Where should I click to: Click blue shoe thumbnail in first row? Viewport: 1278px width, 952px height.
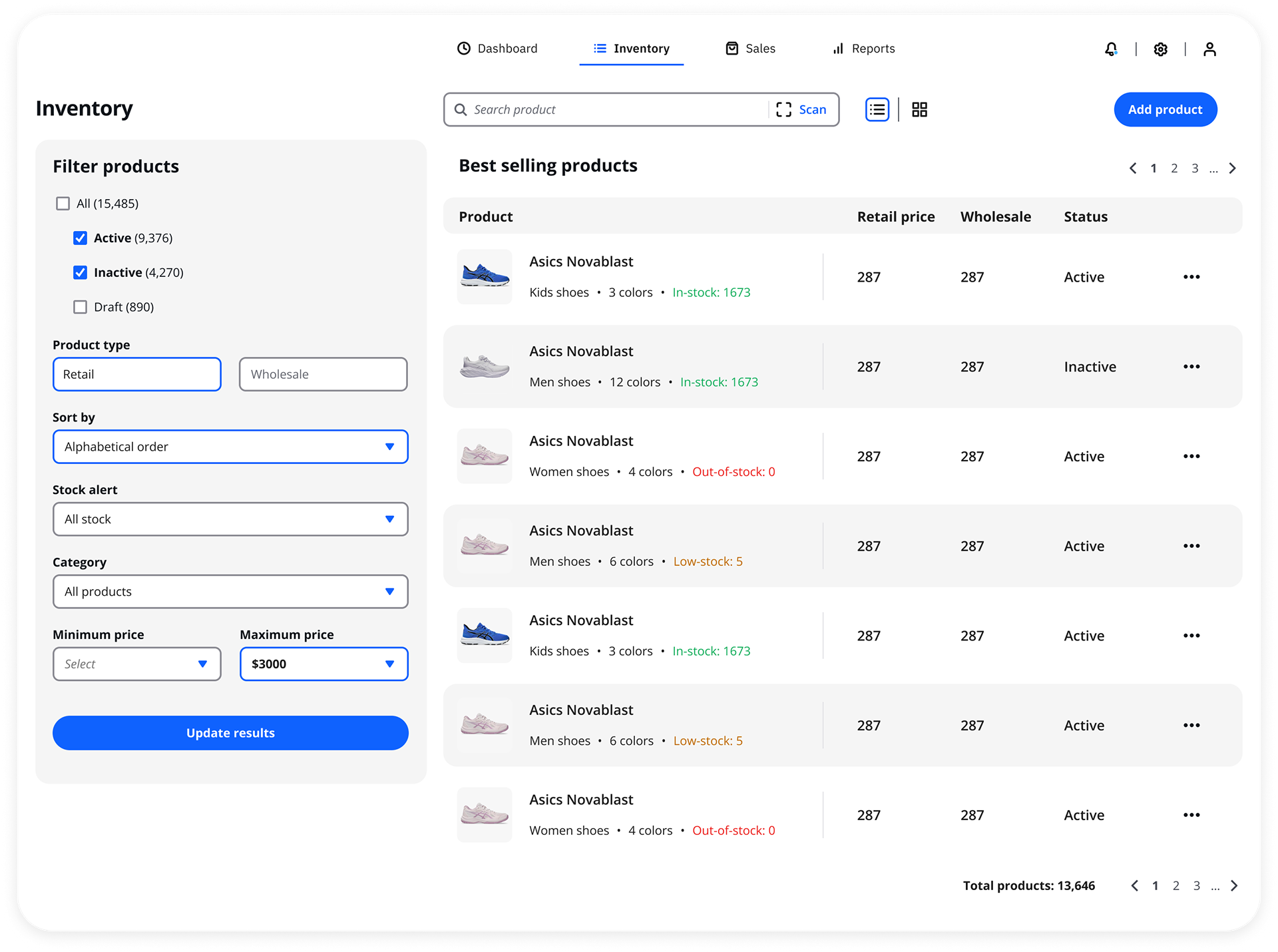coord(485,277)
